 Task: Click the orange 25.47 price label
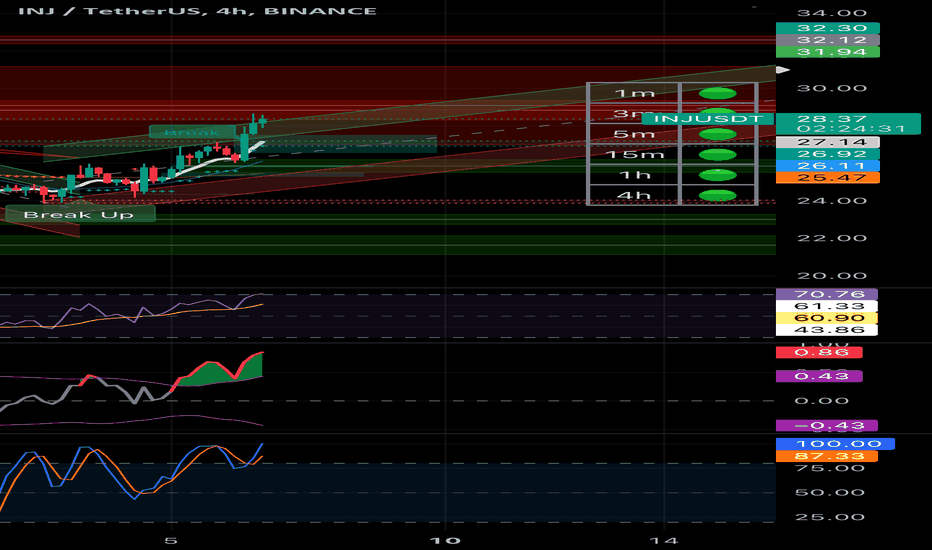827,177
